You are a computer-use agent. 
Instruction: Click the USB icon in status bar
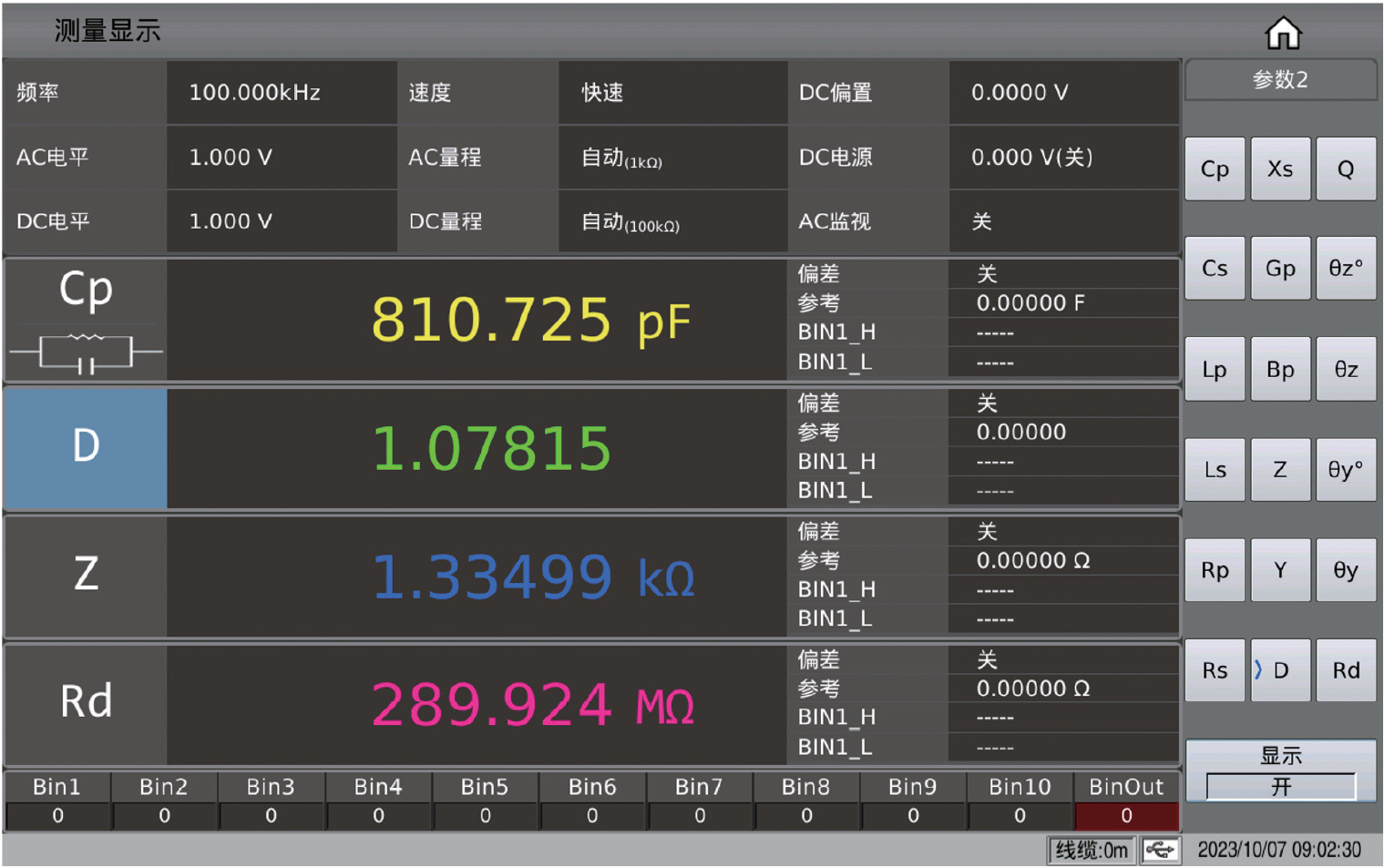(1160, 850)
